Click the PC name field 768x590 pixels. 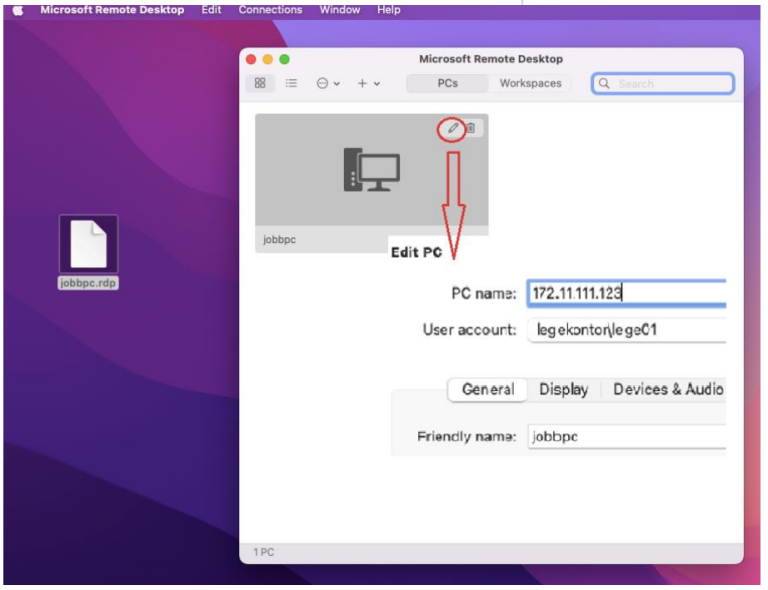[x=626, y=294]
